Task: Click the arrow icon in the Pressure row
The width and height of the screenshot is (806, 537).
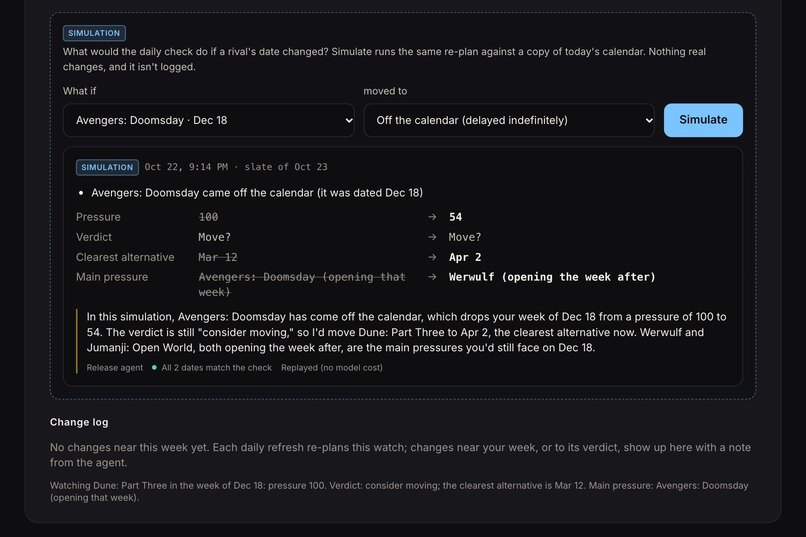Action: tap(432, 217)
